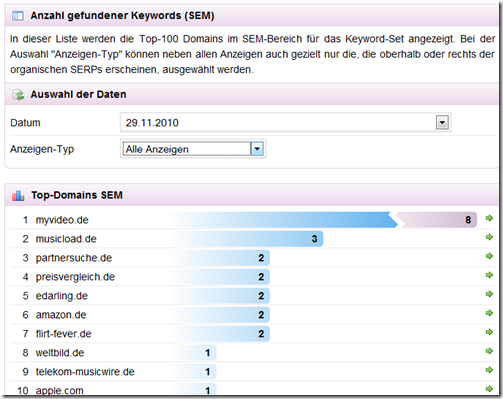Click telekom-musicwire.de in the list

[85, 372]
